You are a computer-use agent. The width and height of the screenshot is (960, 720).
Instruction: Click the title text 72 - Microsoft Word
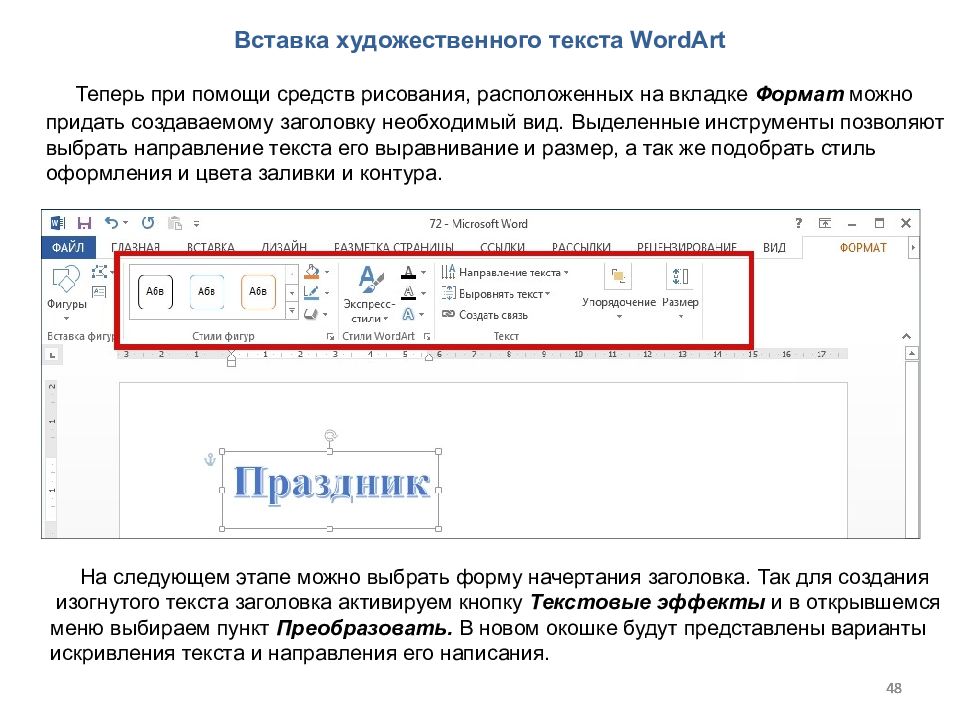coord(479,223)
